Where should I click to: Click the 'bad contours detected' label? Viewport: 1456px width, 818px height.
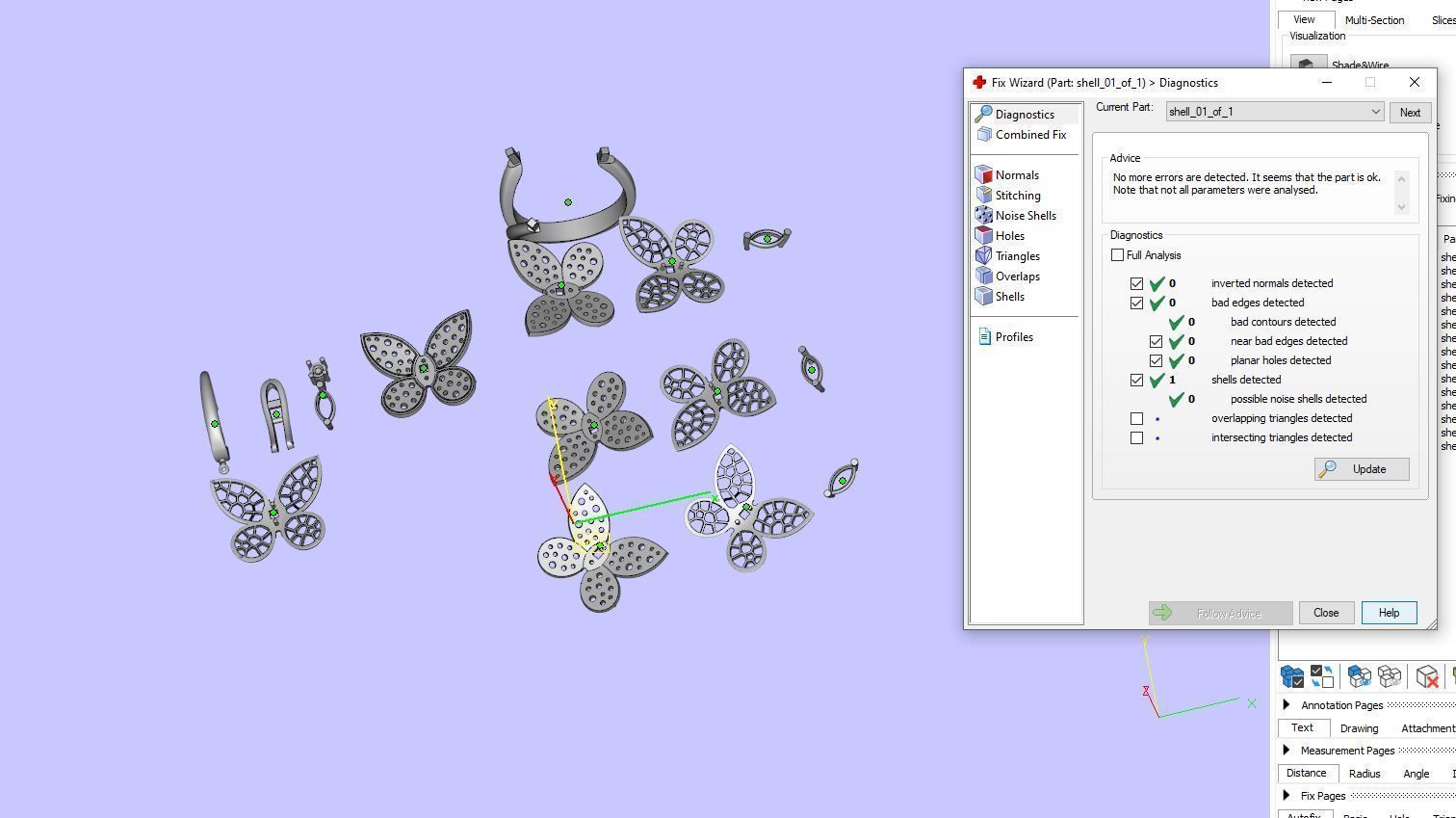tap(1283, 322)
